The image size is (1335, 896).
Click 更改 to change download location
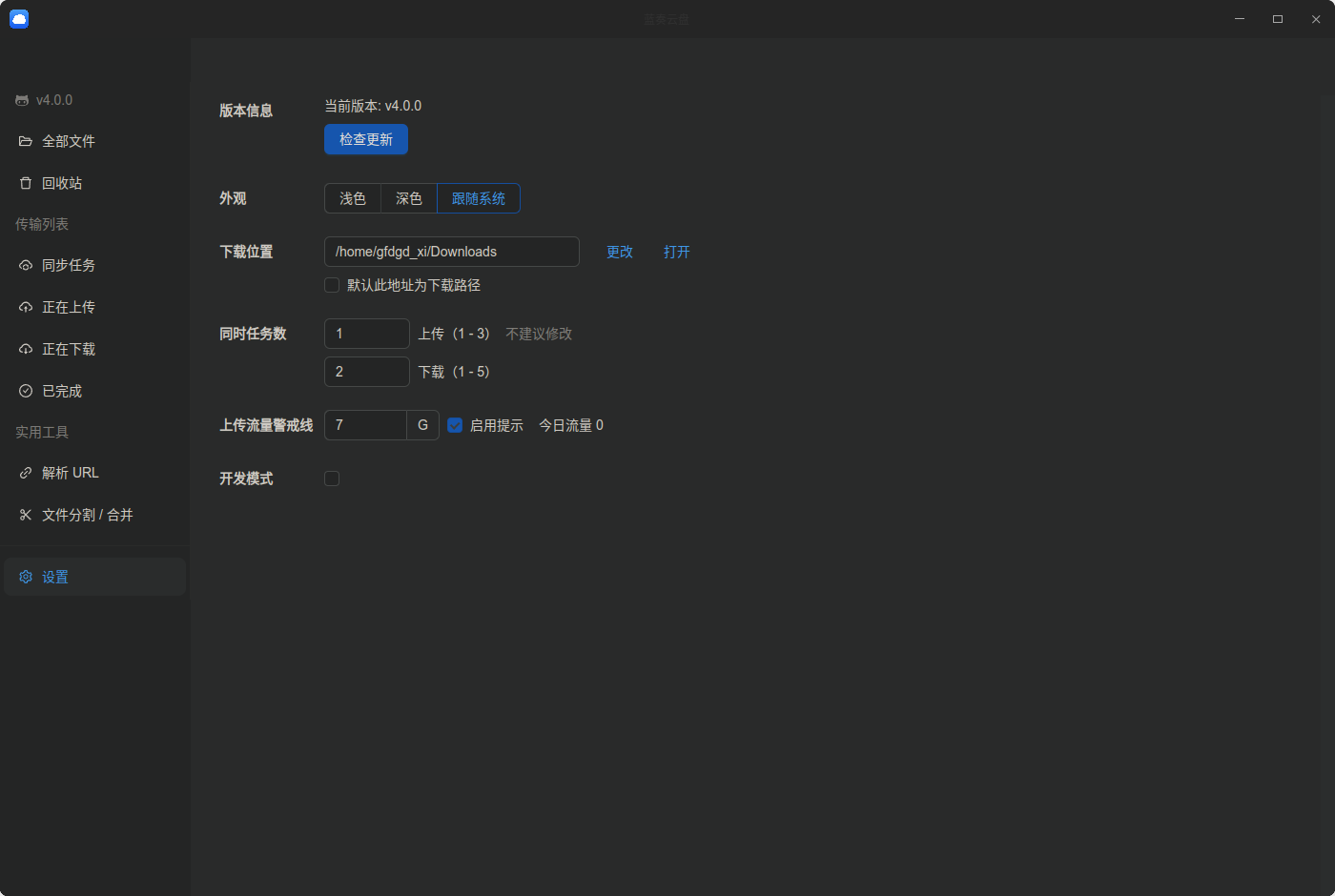coord(620,252)
